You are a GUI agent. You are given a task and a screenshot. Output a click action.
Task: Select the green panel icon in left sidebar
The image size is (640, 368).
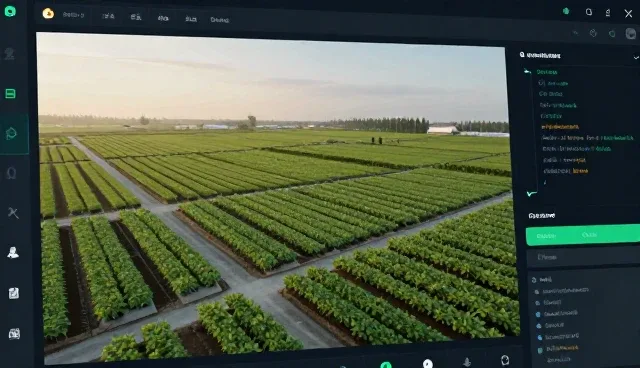10,94
